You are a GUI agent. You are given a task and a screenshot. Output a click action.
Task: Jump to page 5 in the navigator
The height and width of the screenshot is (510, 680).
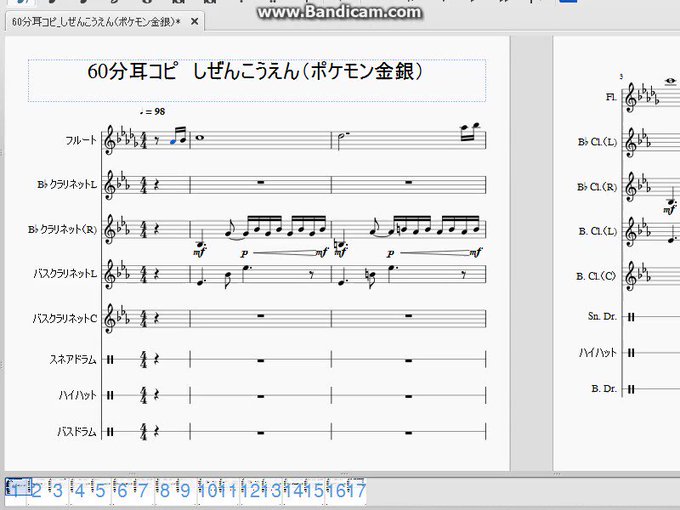[101, 490]
